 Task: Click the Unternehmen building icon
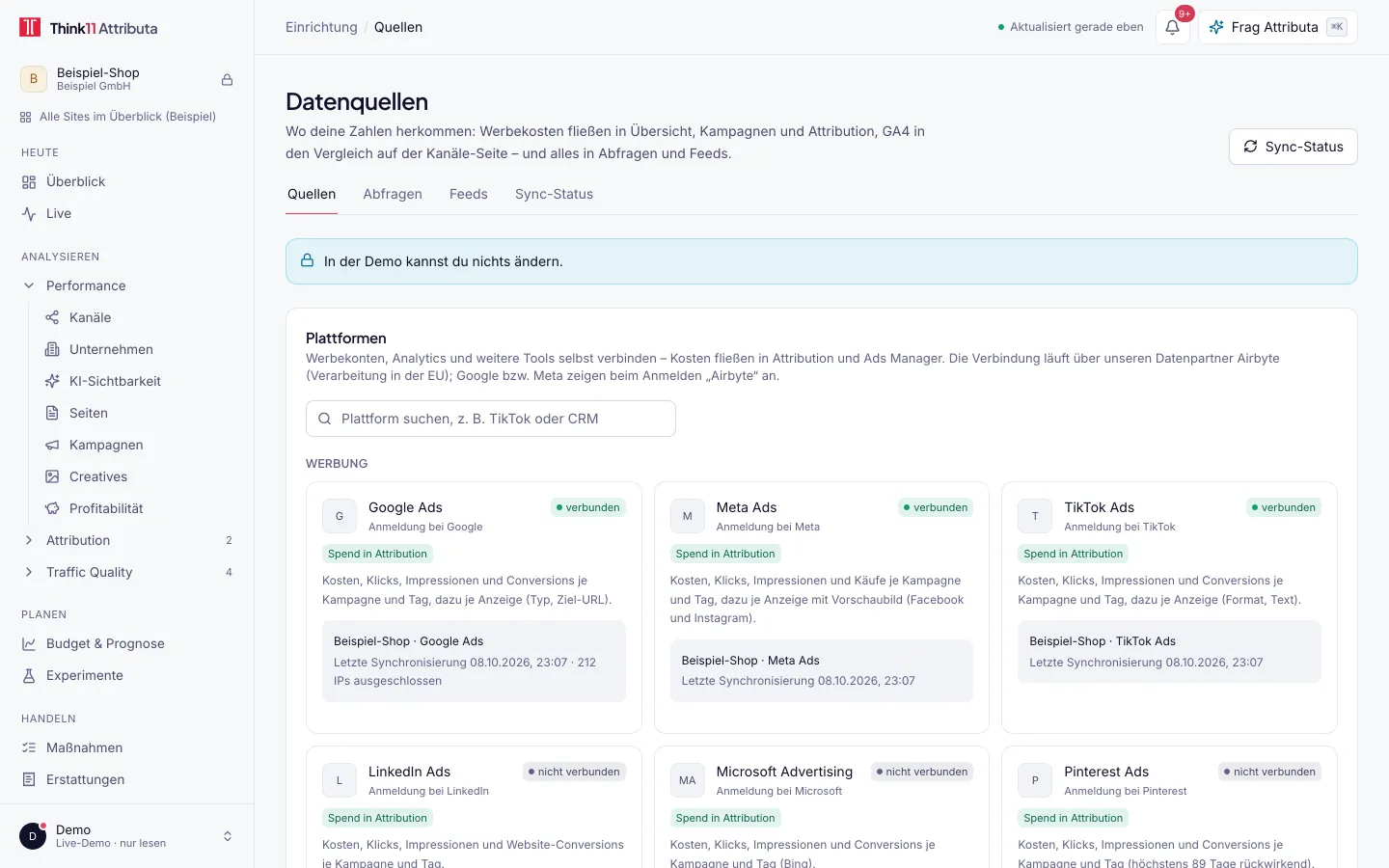[52, 349]
